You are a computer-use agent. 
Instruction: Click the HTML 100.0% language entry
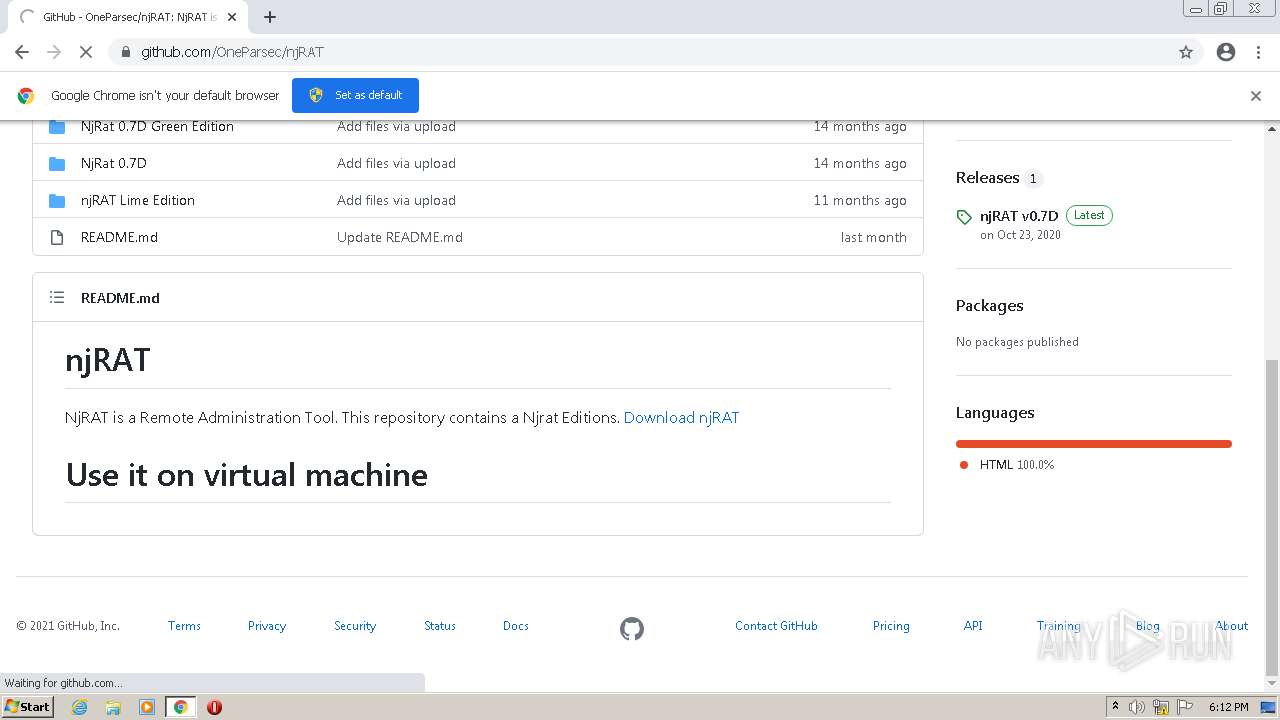(x=1017, y=465)
